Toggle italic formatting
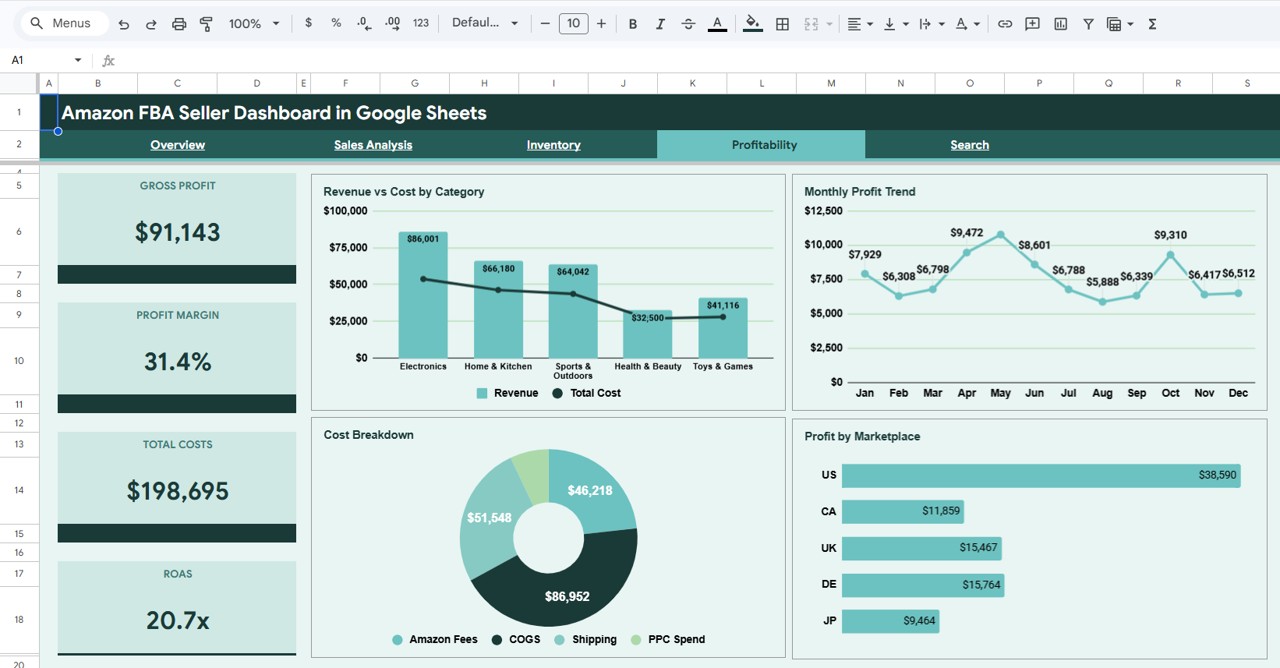The height and width of the screenshot is (668, 1280). point(661,23)
